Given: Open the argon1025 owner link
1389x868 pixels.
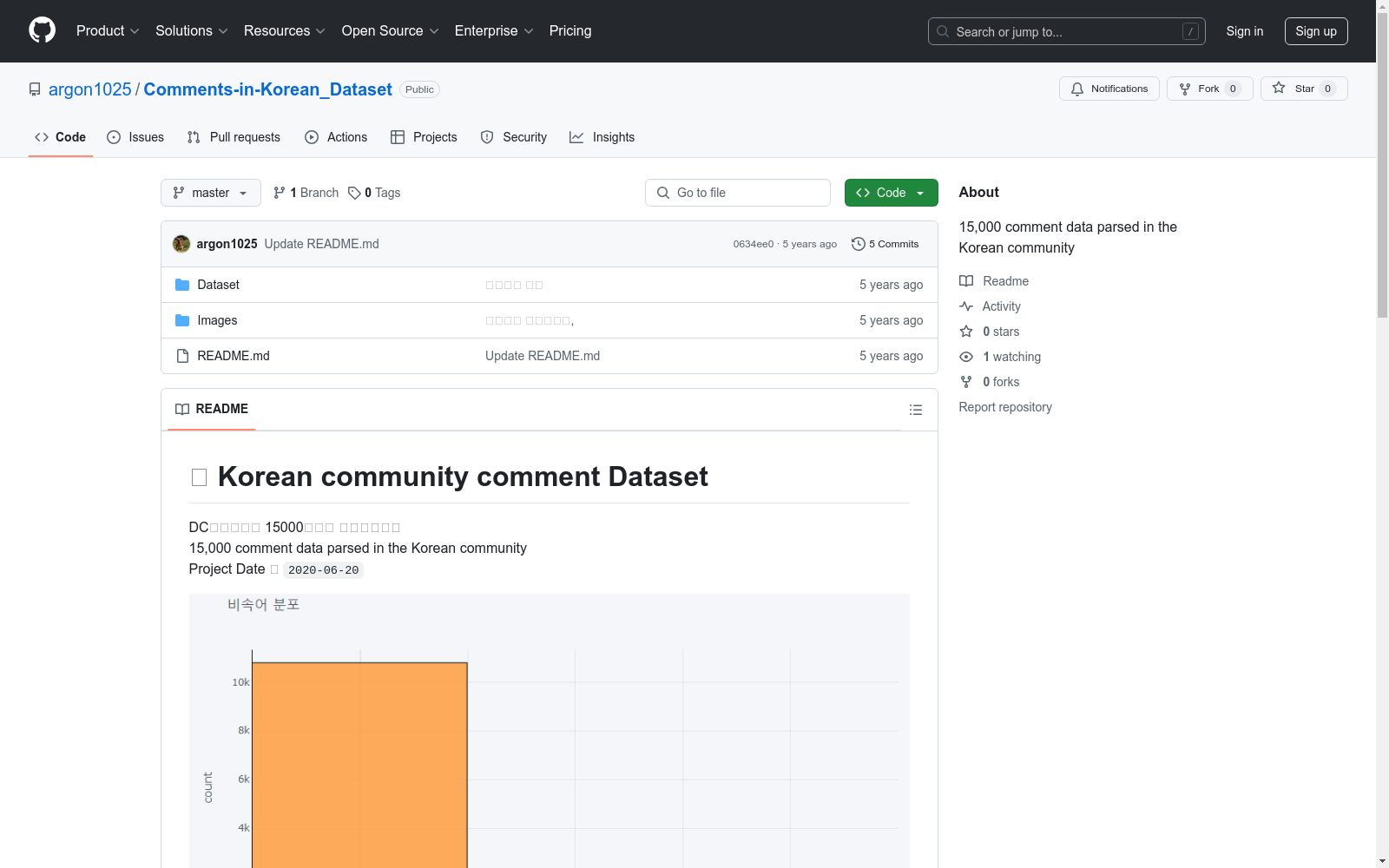Looking at the screenshot, I should coord(90,89).
